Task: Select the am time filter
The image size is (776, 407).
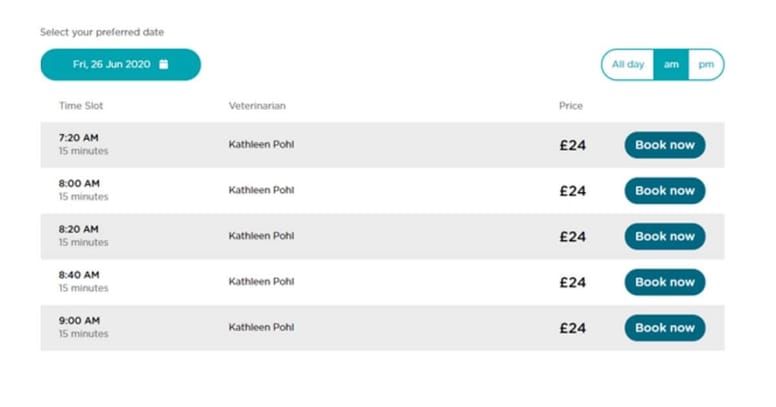Action: point(671,64)
